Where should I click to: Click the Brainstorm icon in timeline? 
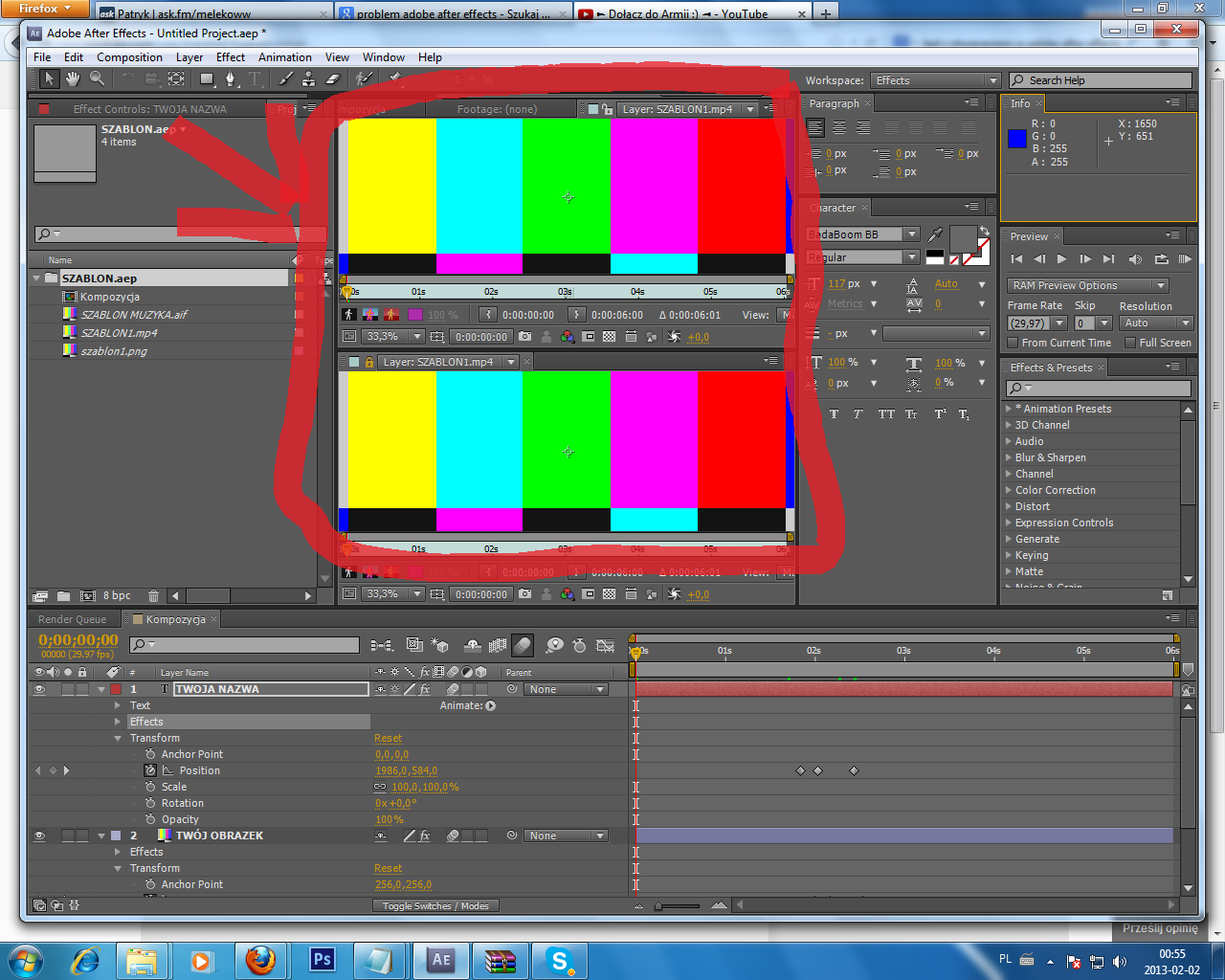[555, 645]
